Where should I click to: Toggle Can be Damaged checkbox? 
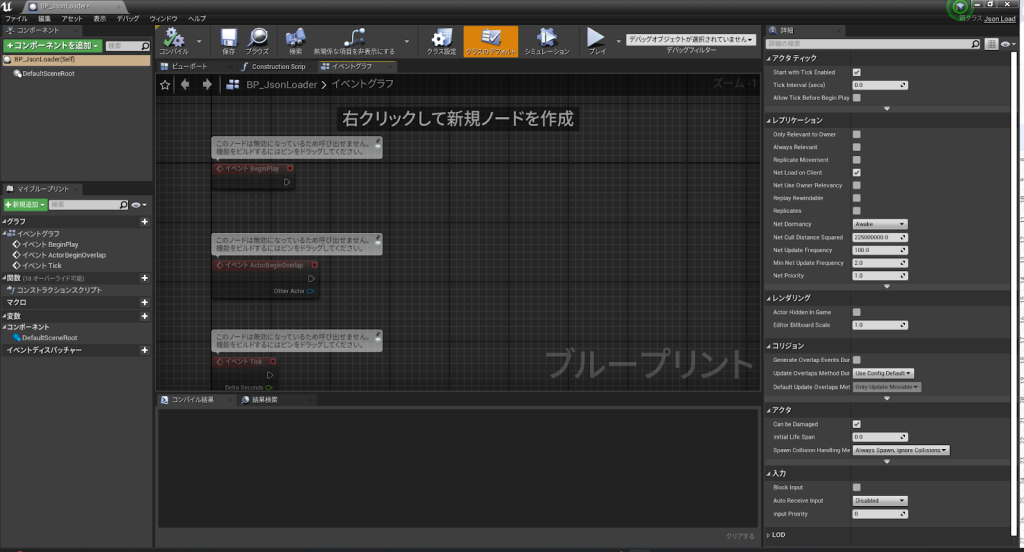tap(856, 424)
